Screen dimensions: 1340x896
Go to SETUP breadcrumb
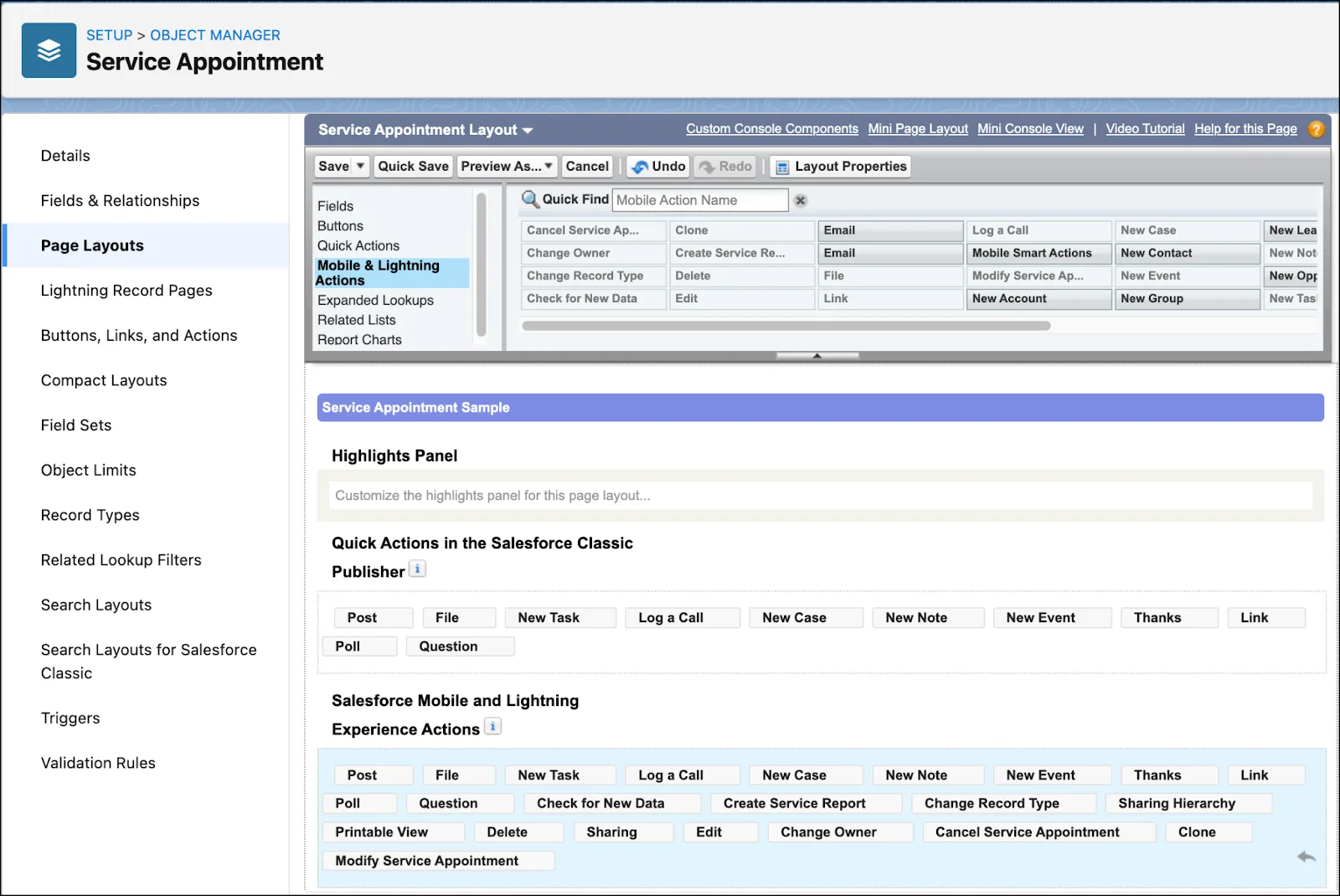click(109, 35)
